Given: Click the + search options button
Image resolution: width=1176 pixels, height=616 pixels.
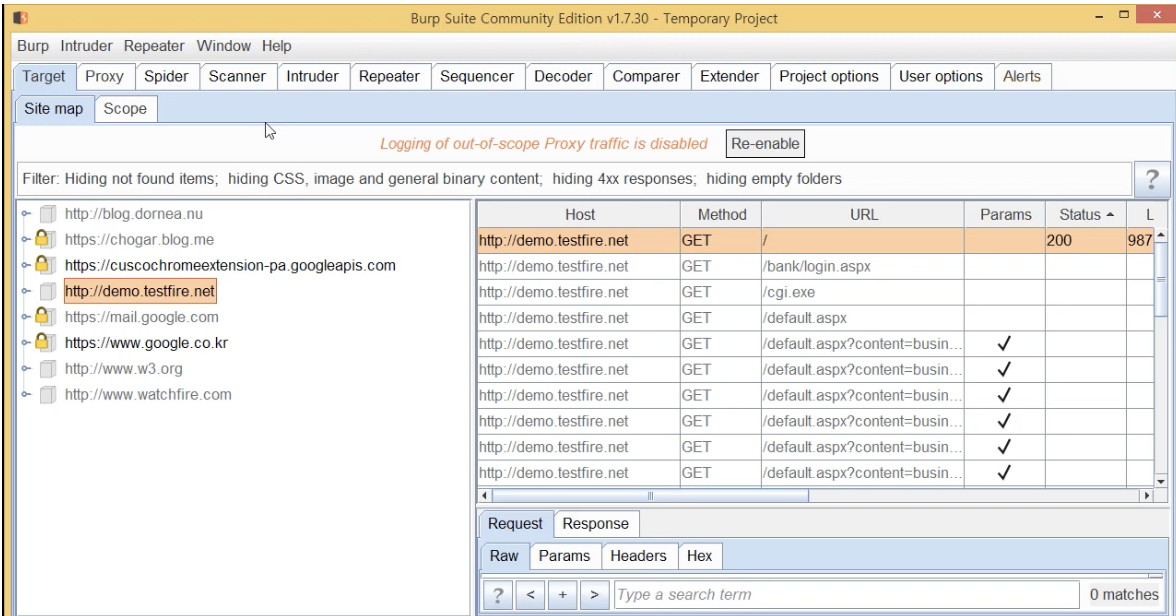Looking at the screenshot, I should tap(562, 595).
